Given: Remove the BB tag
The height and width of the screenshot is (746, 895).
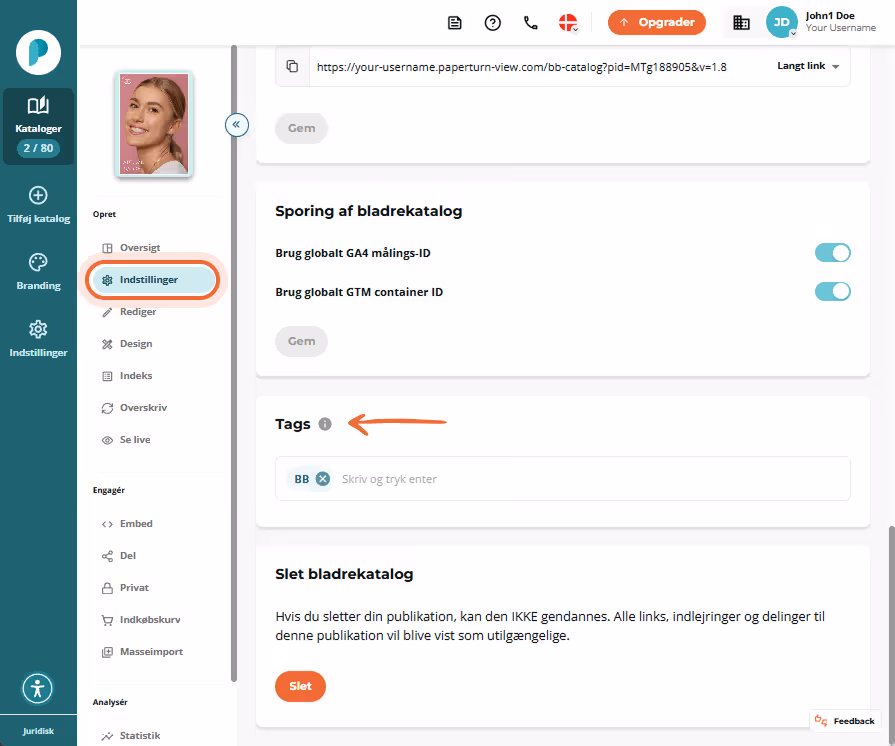Looking at the screenshot, I should [x=322, y=479].
